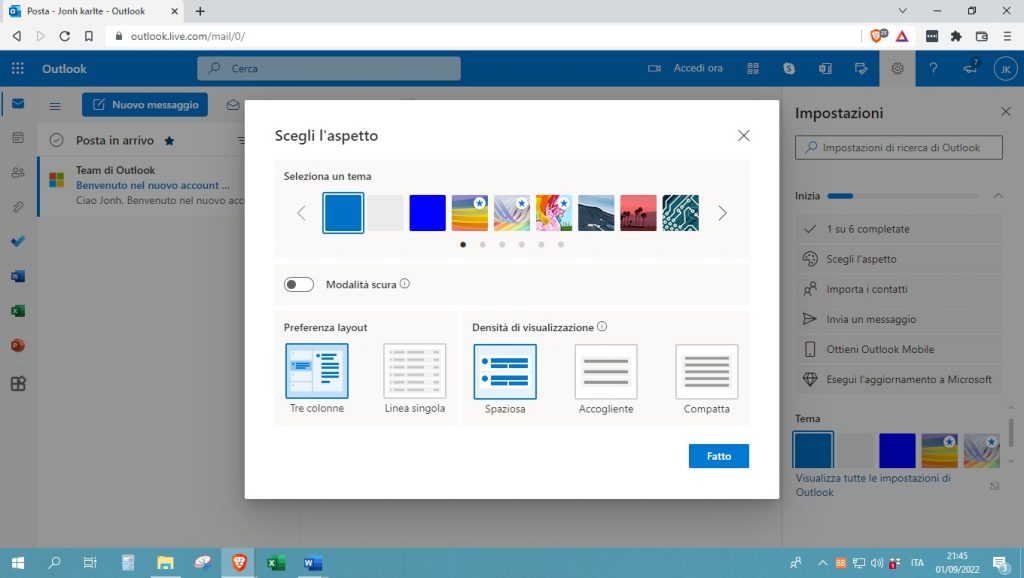Open the app launcher waffle icon
Screen dimensions: 1024x578
click(18, 69)
